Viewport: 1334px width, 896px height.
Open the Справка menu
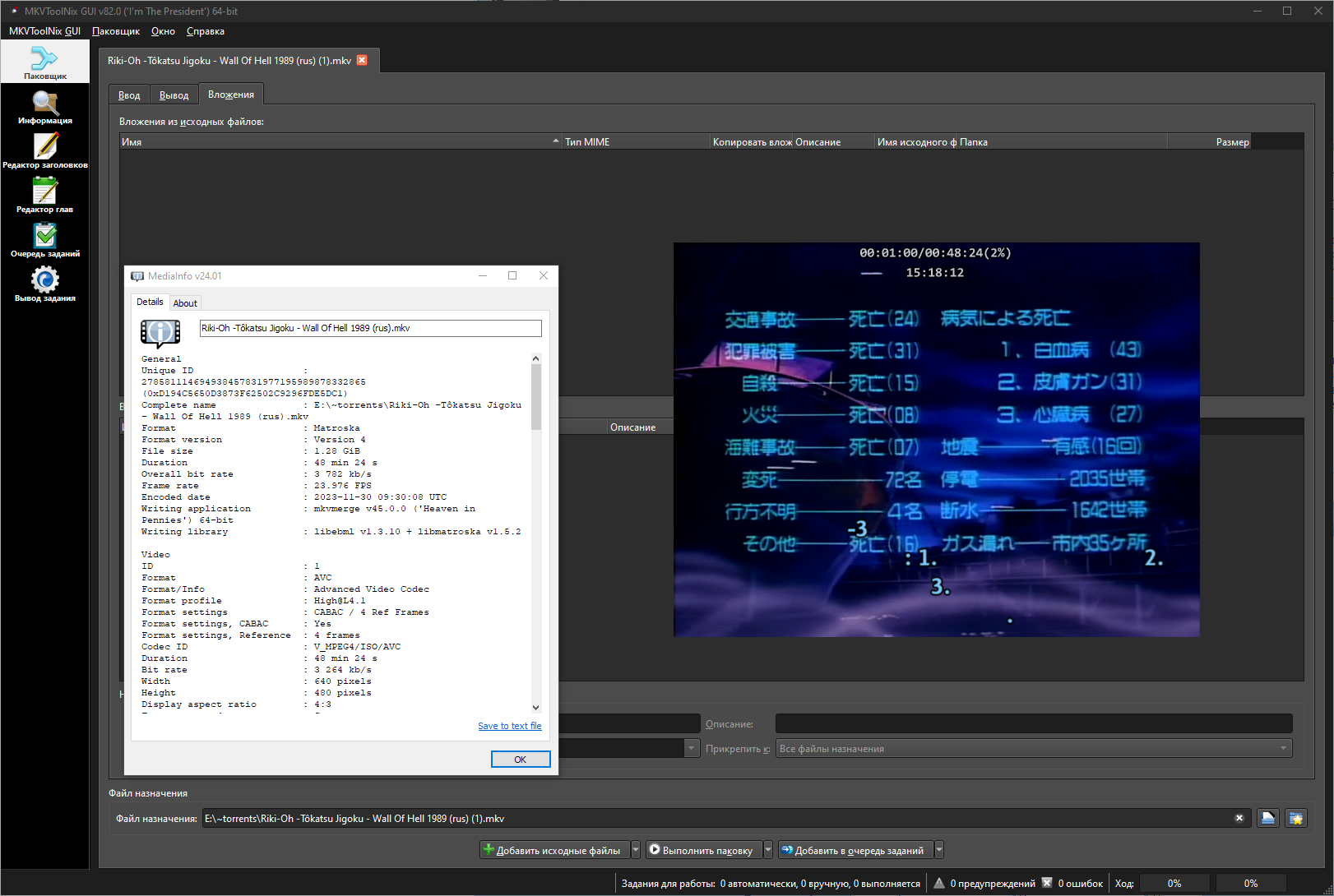click(205, 31)
